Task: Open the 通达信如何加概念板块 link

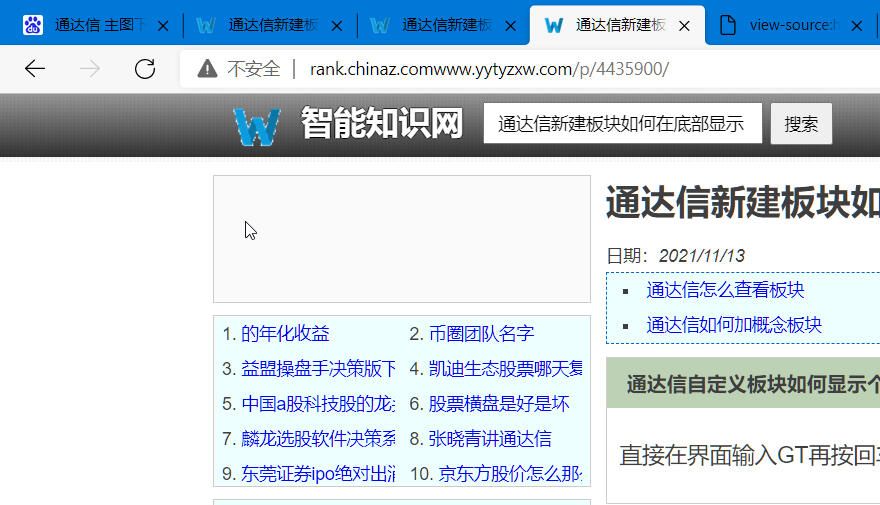Action: (x=734, y=325)
